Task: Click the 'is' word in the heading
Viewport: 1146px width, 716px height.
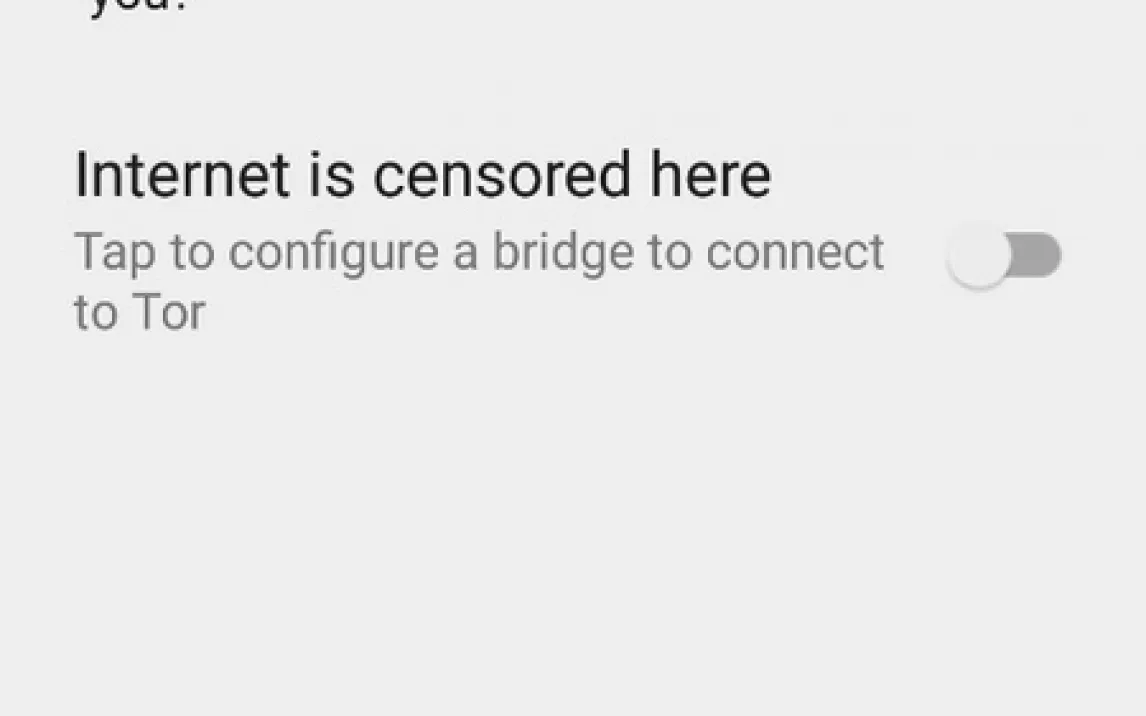Action: [x=333, y=175]
